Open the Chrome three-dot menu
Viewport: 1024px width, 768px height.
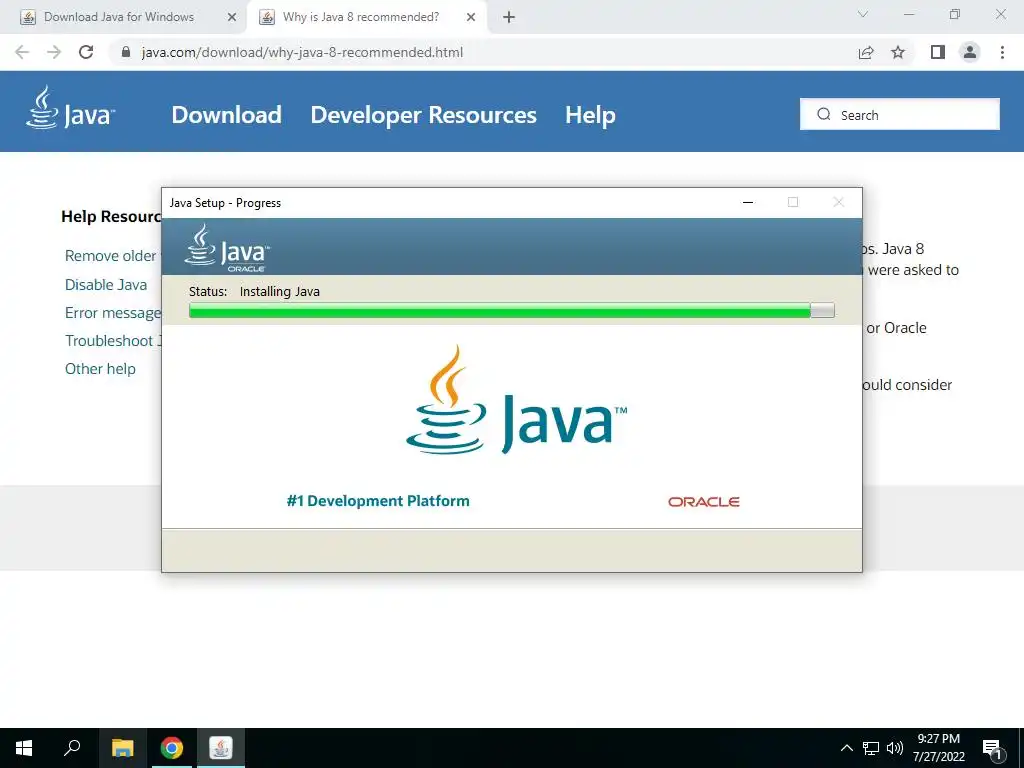pos(1002,52)
